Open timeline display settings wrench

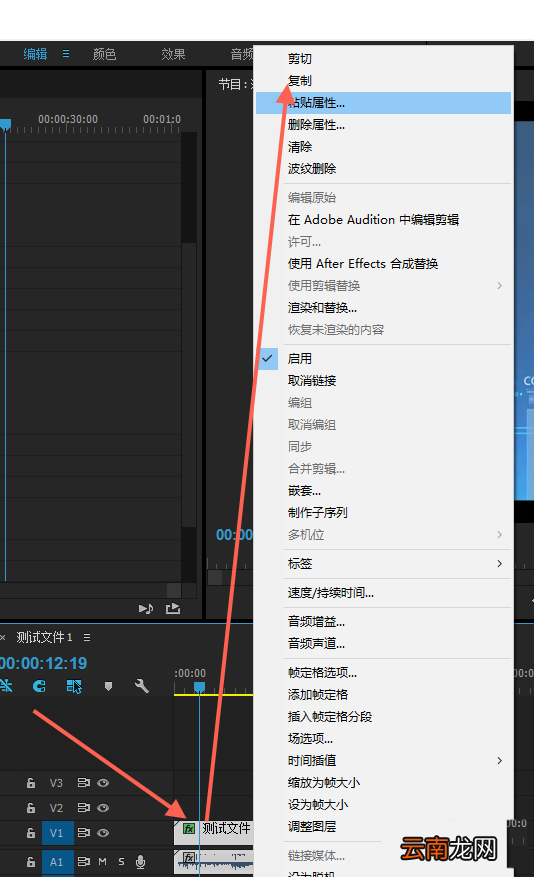[141, 686]
